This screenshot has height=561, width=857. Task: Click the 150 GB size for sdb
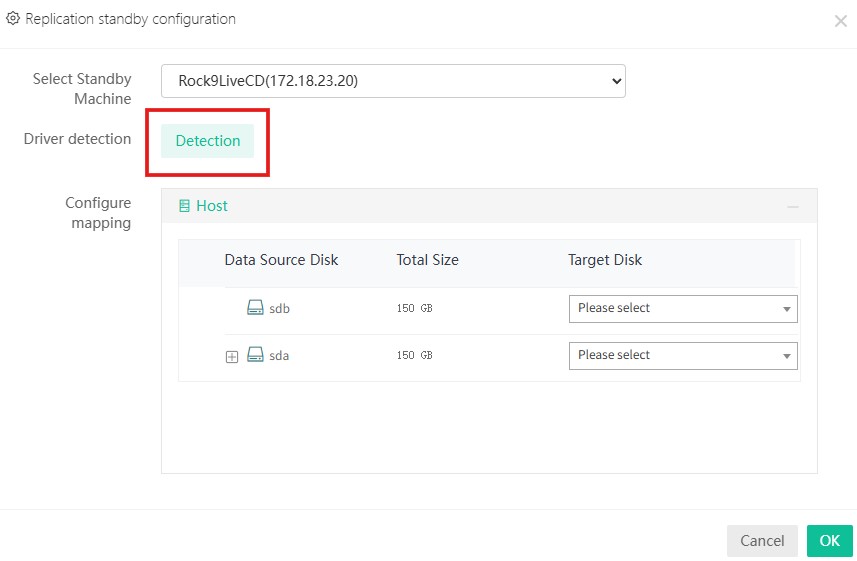414,309
